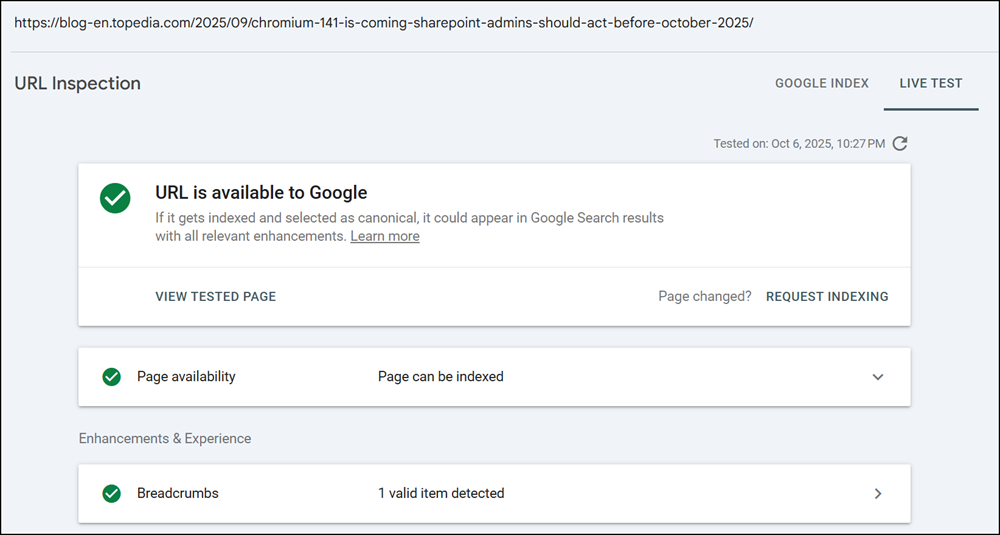Click the inspected URL at the top

point(383,21)
